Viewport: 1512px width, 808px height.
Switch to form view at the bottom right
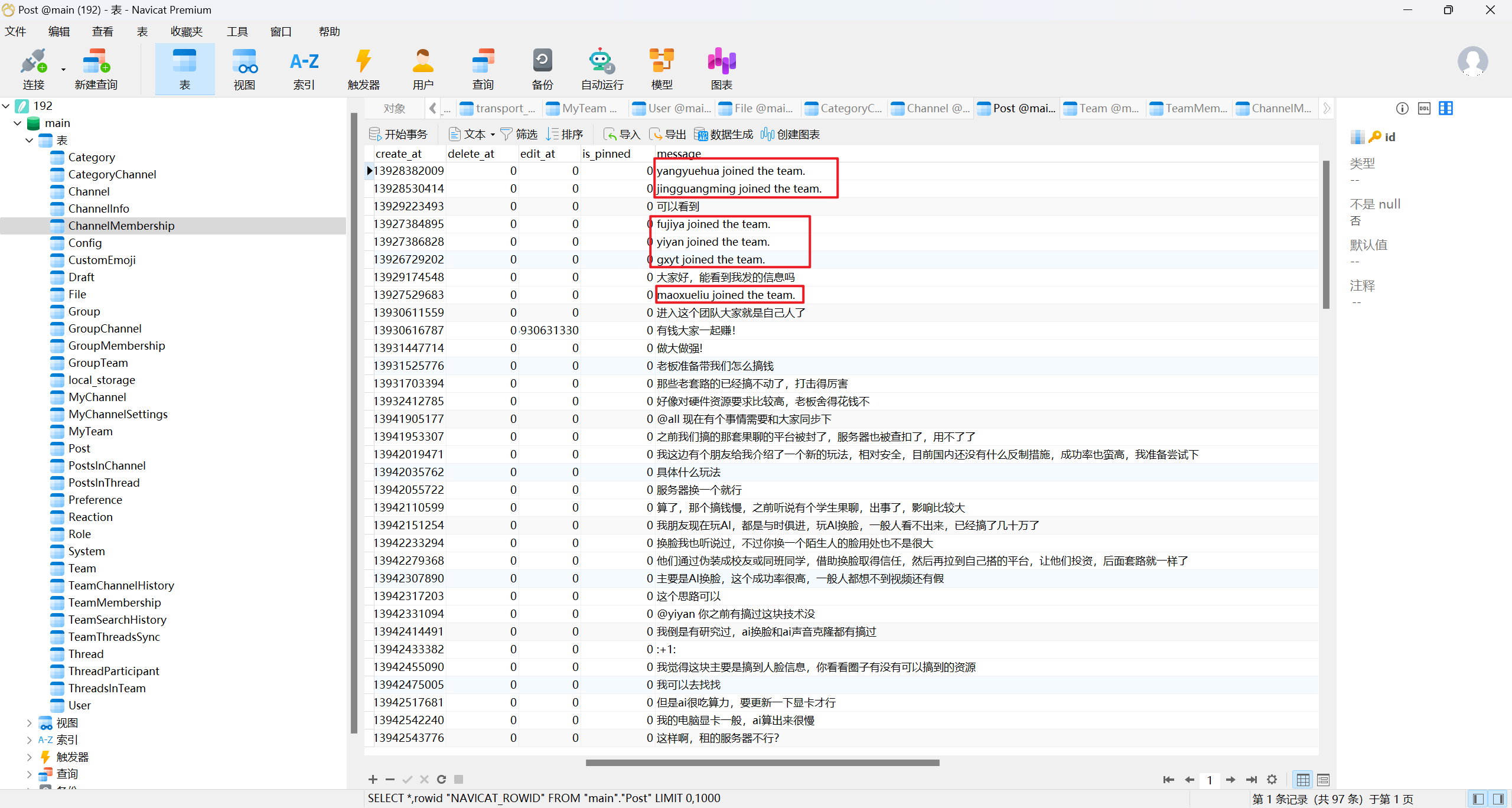point(1324,780)
